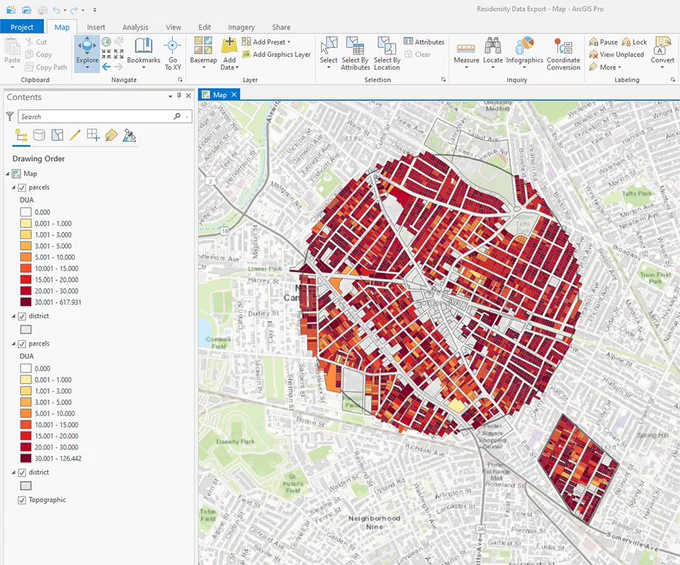Click the 30.001 - 617.931 color swatch
Viewport: 680px width, 565px height.
[x=26, y=302]
